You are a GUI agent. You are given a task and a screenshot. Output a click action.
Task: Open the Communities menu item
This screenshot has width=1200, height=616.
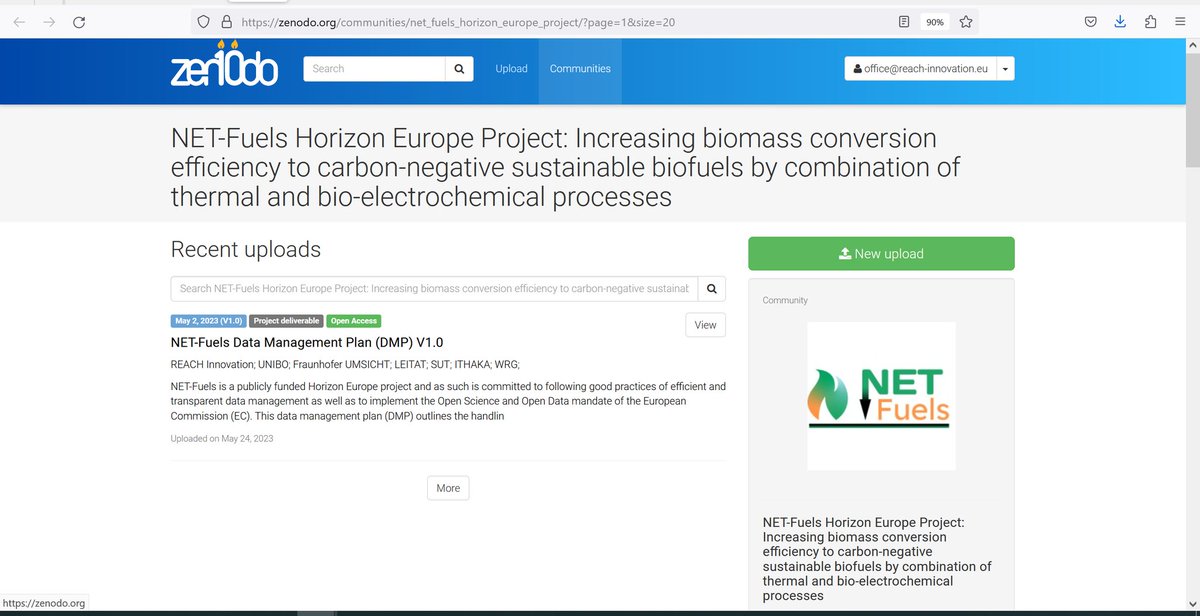tap(580, 69)
